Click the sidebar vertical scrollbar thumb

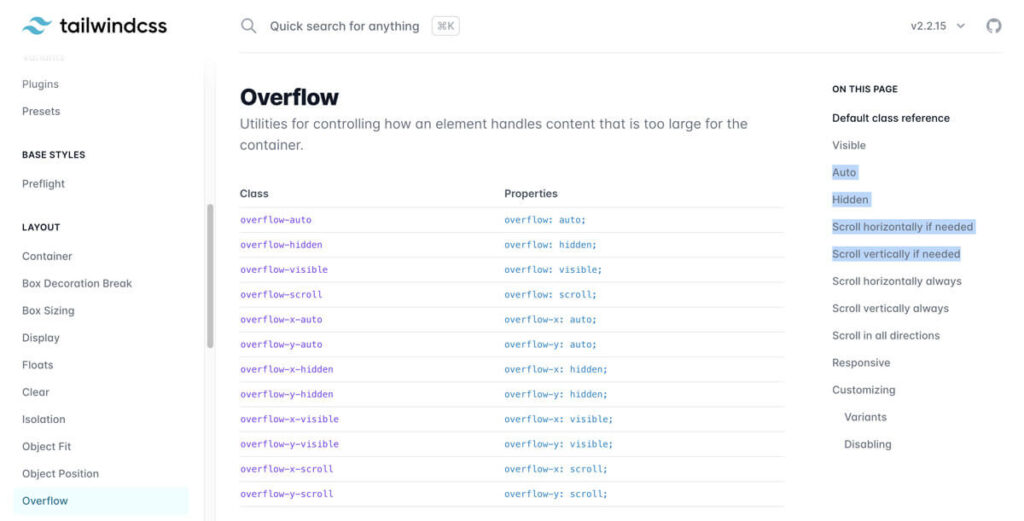[210, 276]
